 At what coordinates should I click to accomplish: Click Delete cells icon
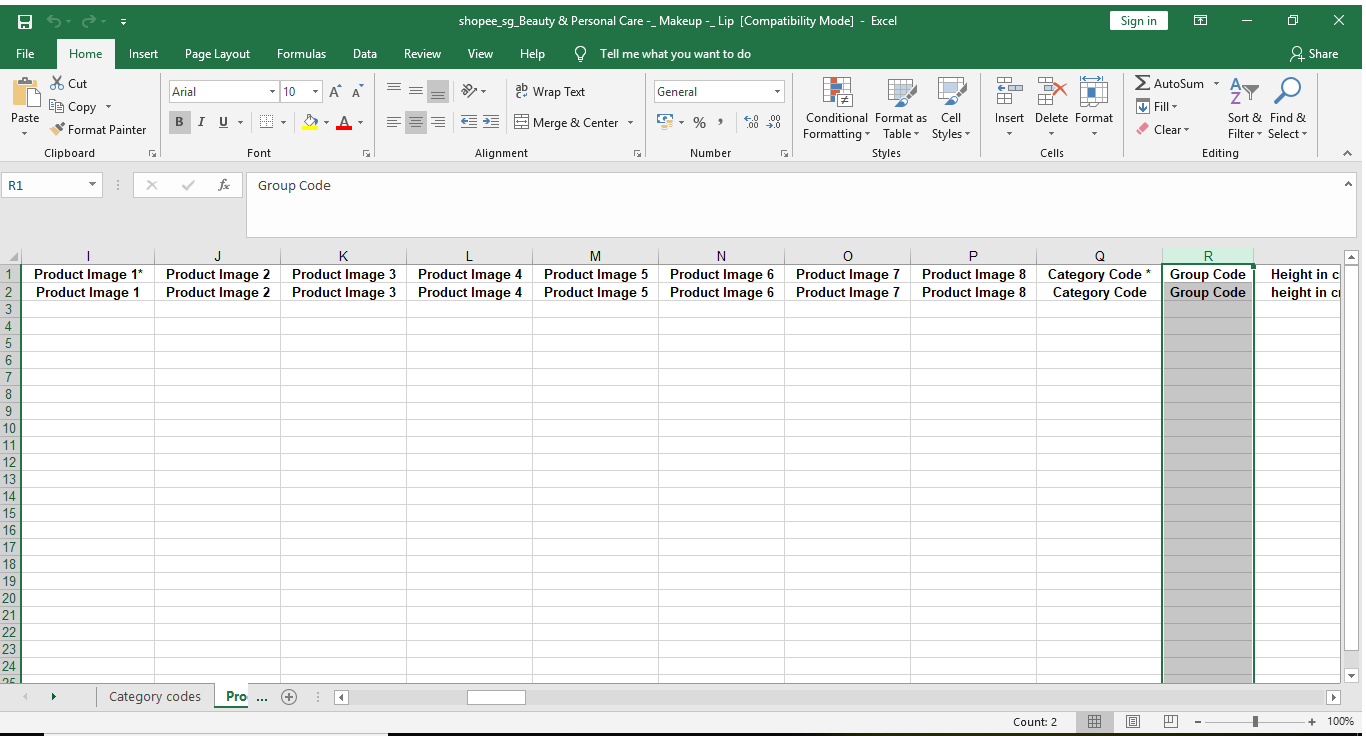1051,91
